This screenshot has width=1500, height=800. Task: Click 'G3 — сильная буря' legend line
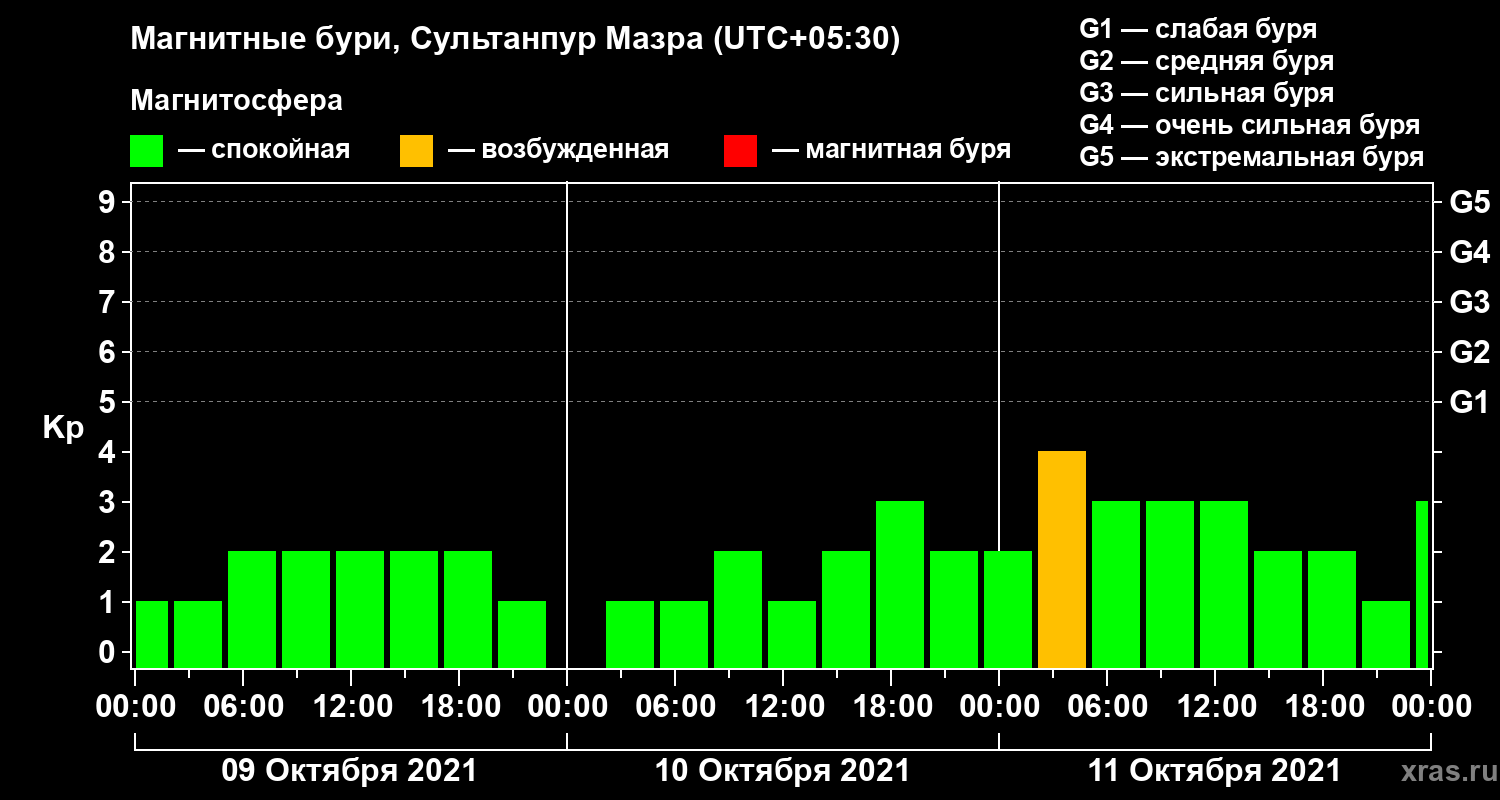[1207, 93]
